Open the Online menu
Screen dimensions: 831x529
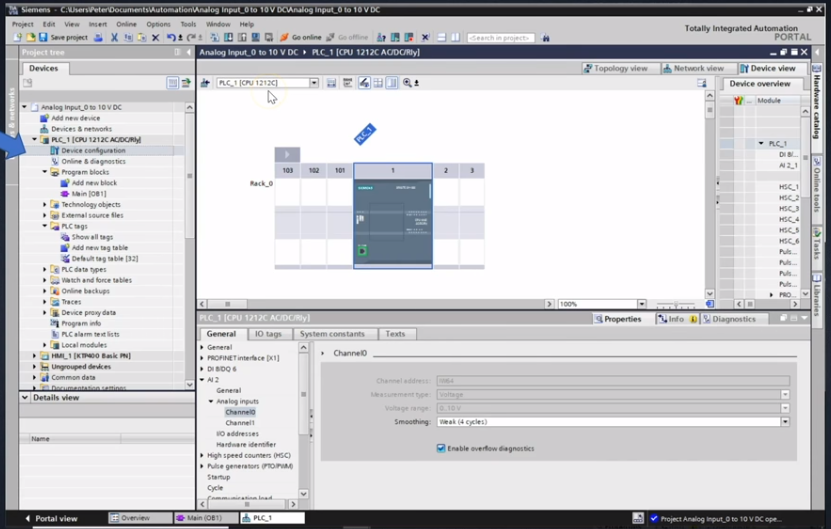[126, 24]
